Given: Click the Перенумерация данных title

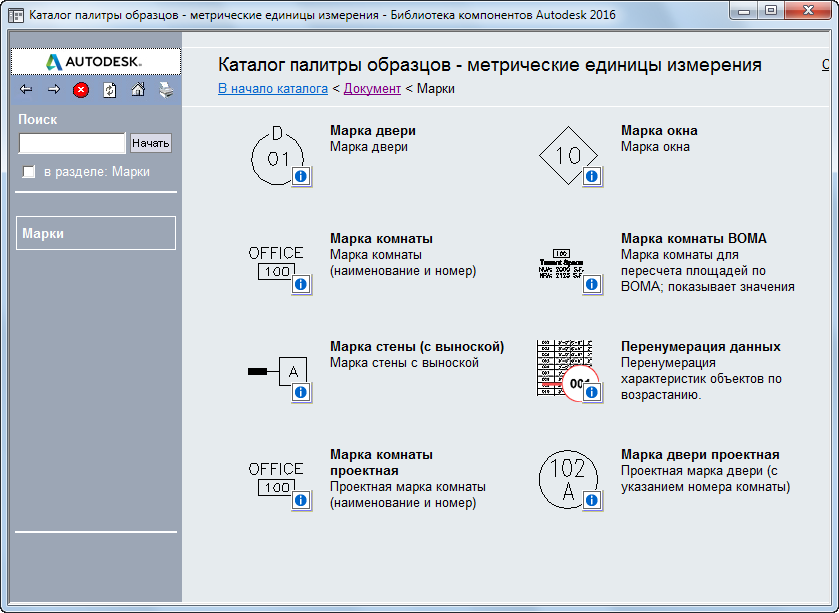Looking at the screenshot, I should tap(700, 347).
